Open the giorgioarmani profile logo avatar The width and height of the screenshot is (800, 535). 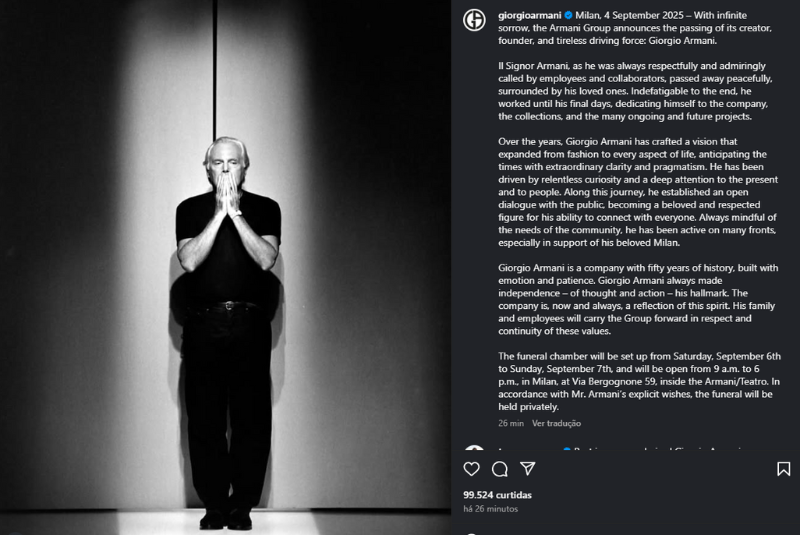pos(474,20)
